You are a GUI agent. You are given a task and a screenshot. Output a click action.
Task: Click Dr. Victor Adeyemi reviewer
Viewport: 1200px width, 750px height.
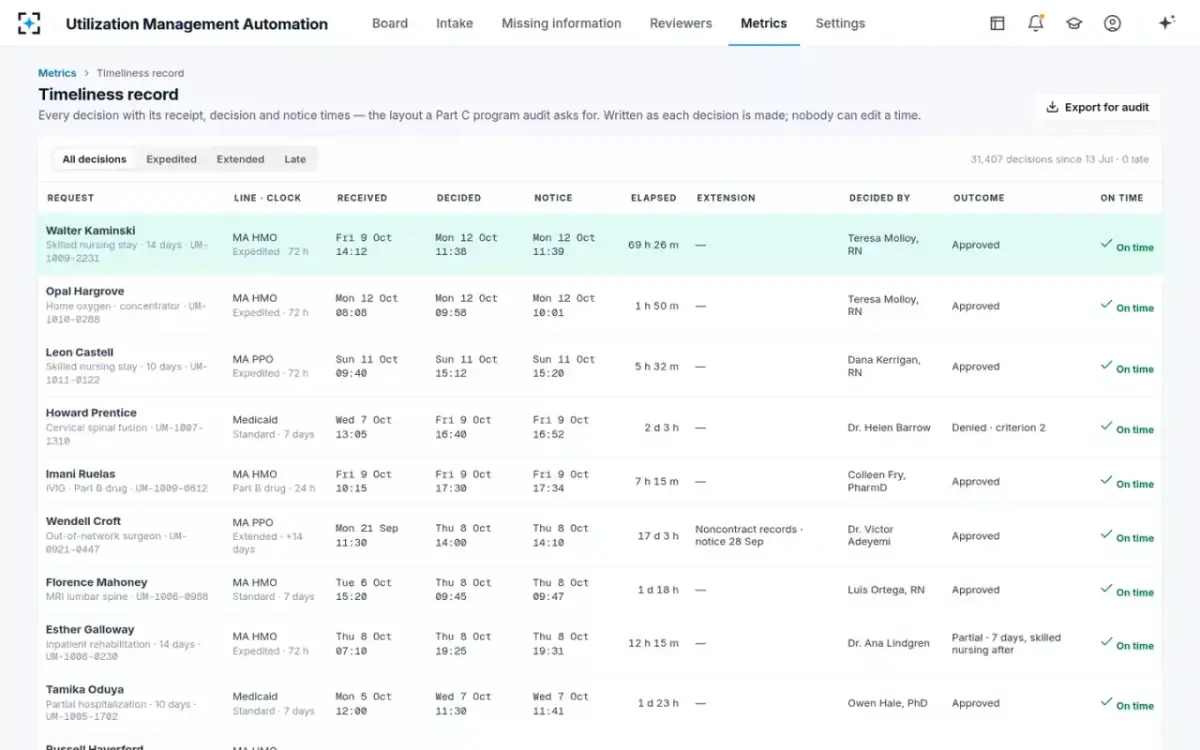872,536
